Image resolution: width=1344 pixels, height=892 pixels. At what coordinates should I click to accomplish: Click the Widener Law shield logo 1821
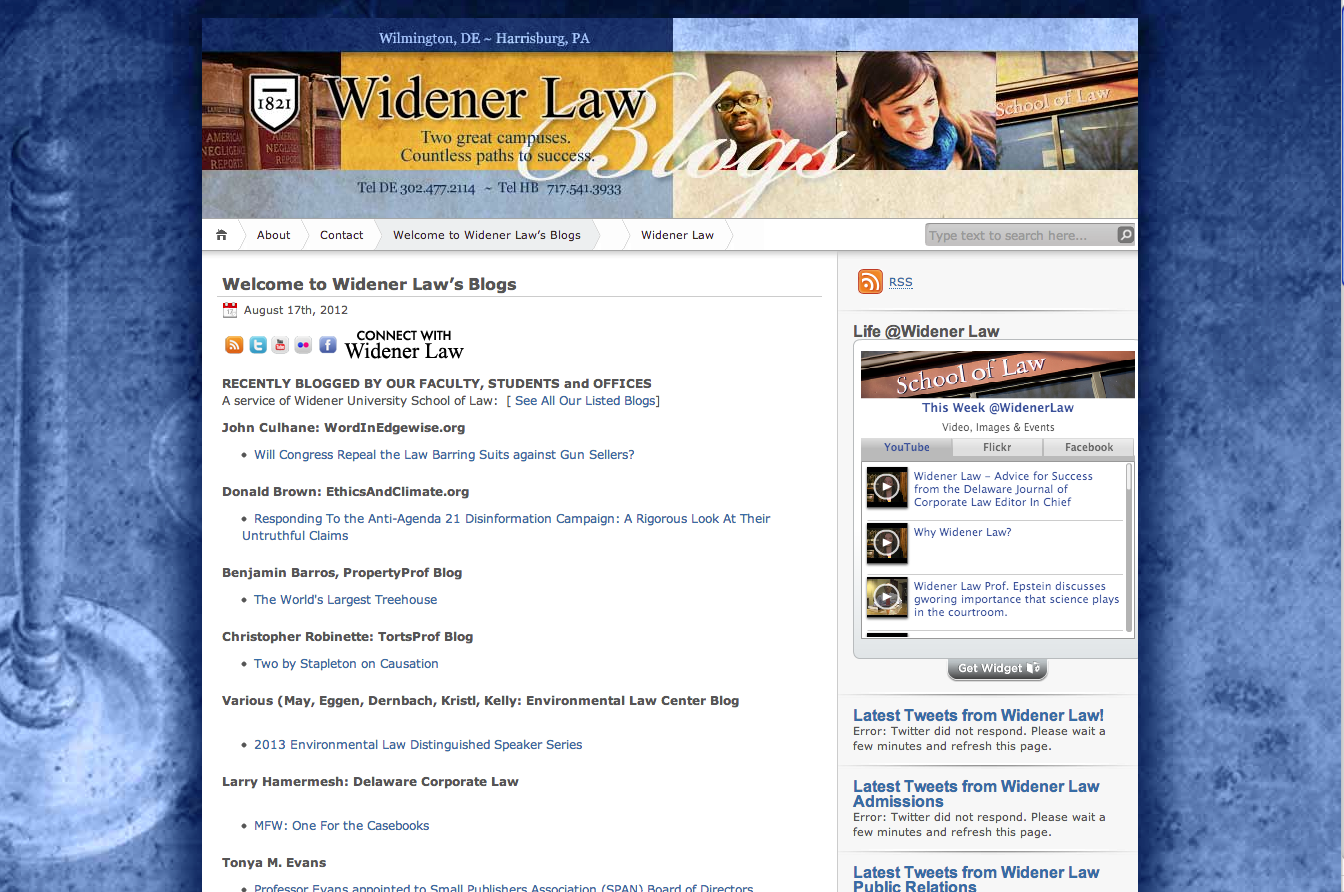click(x=273, y=105)
